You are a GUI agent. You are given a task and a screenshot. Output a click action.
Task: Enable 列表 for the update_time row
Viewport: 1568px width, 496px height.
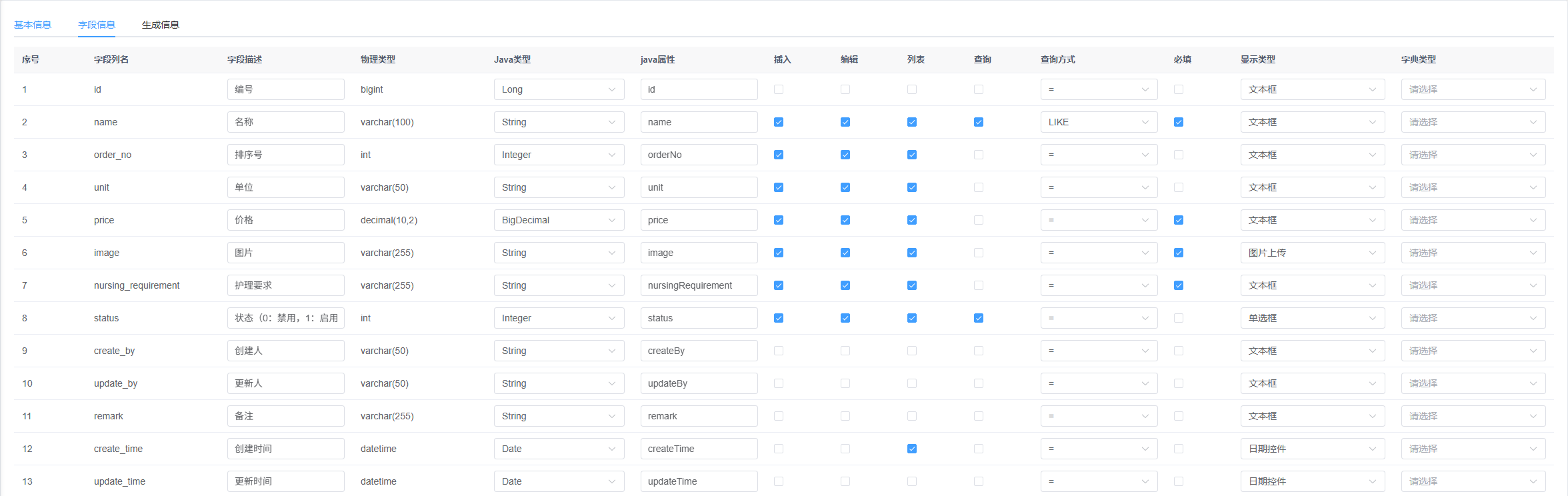tap(912, 481)
